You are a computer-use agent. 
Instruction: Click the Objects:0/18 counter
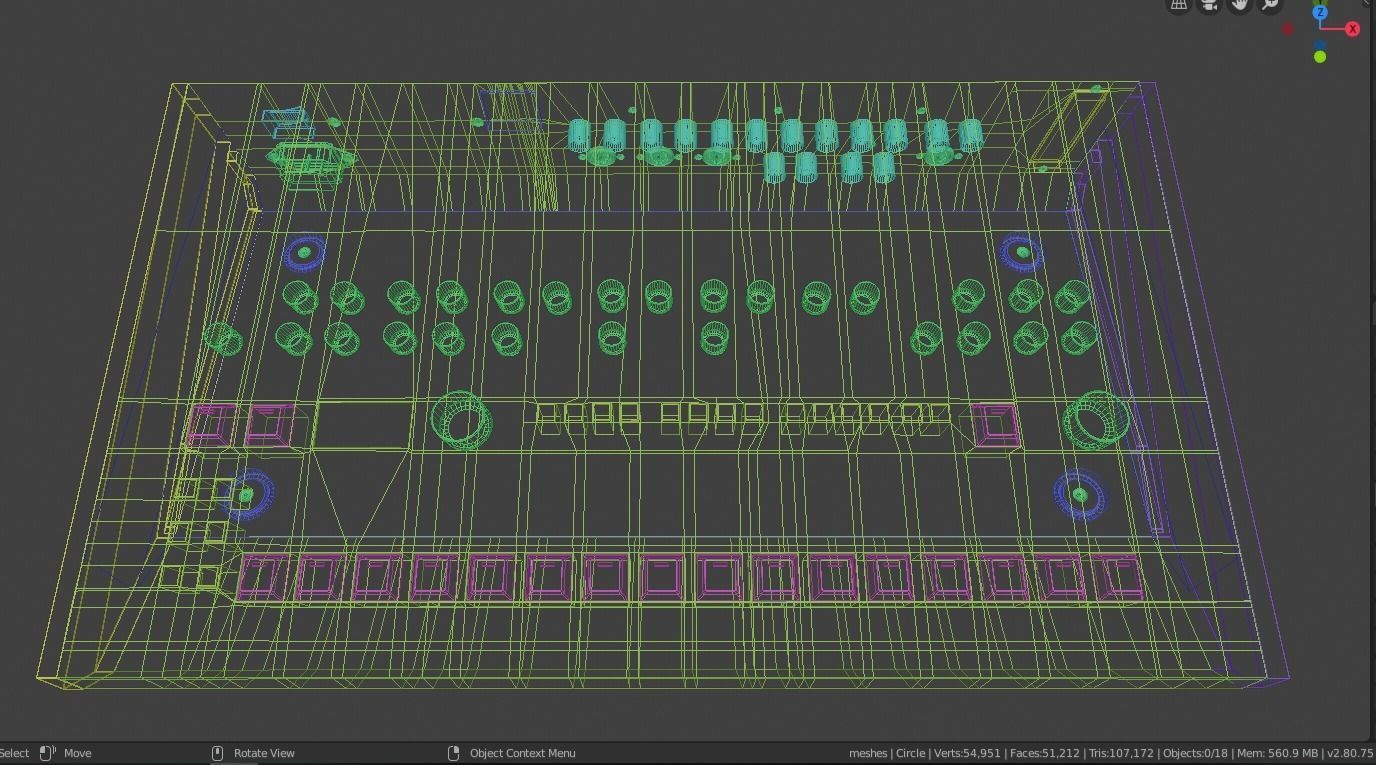coord(1194,753)
